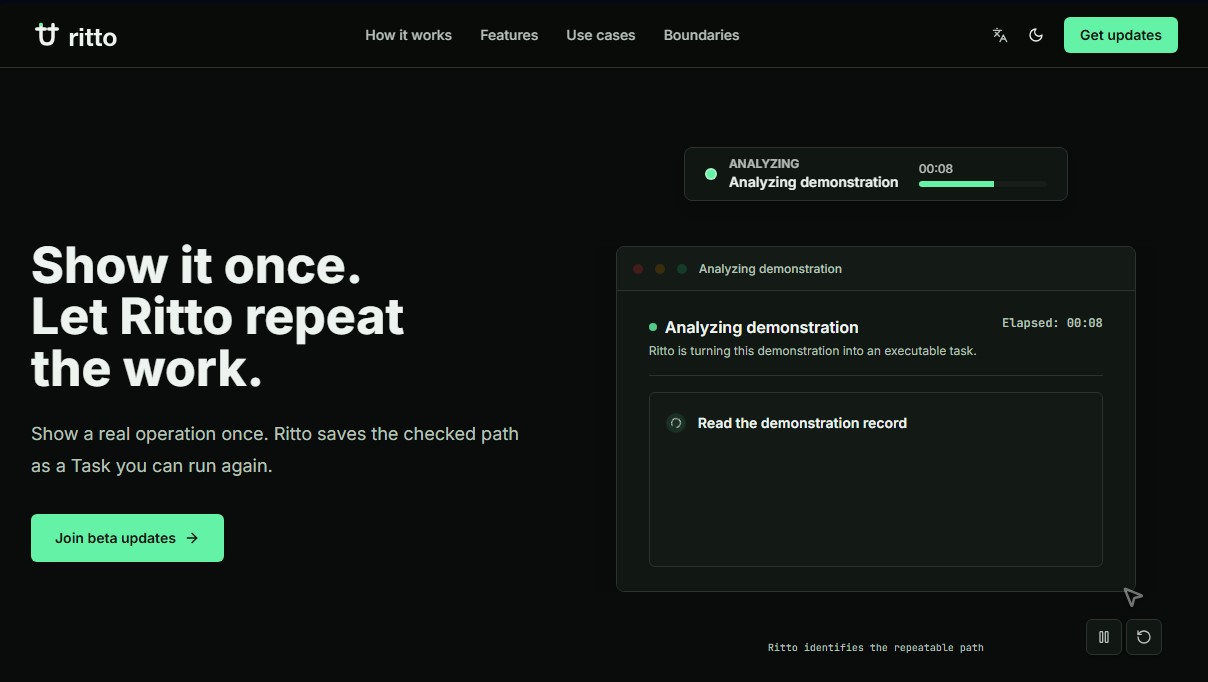This screenshot has width=1208, height=682.
Task: Click the Elapsed: 00:08 timer text
Action: [x=1052, y=323]
